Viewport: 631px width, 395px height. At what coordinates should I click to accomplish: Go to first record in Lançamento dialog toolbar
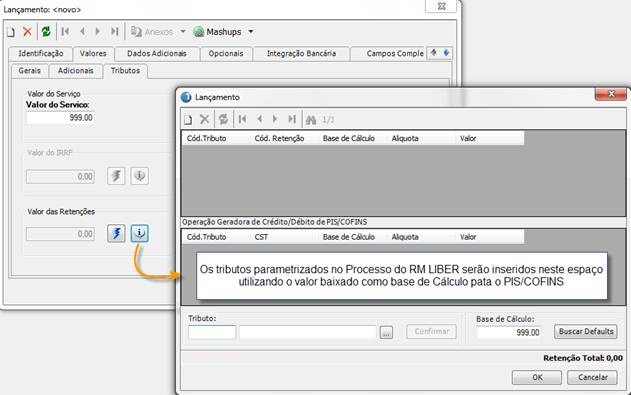[x=242, y=119]
